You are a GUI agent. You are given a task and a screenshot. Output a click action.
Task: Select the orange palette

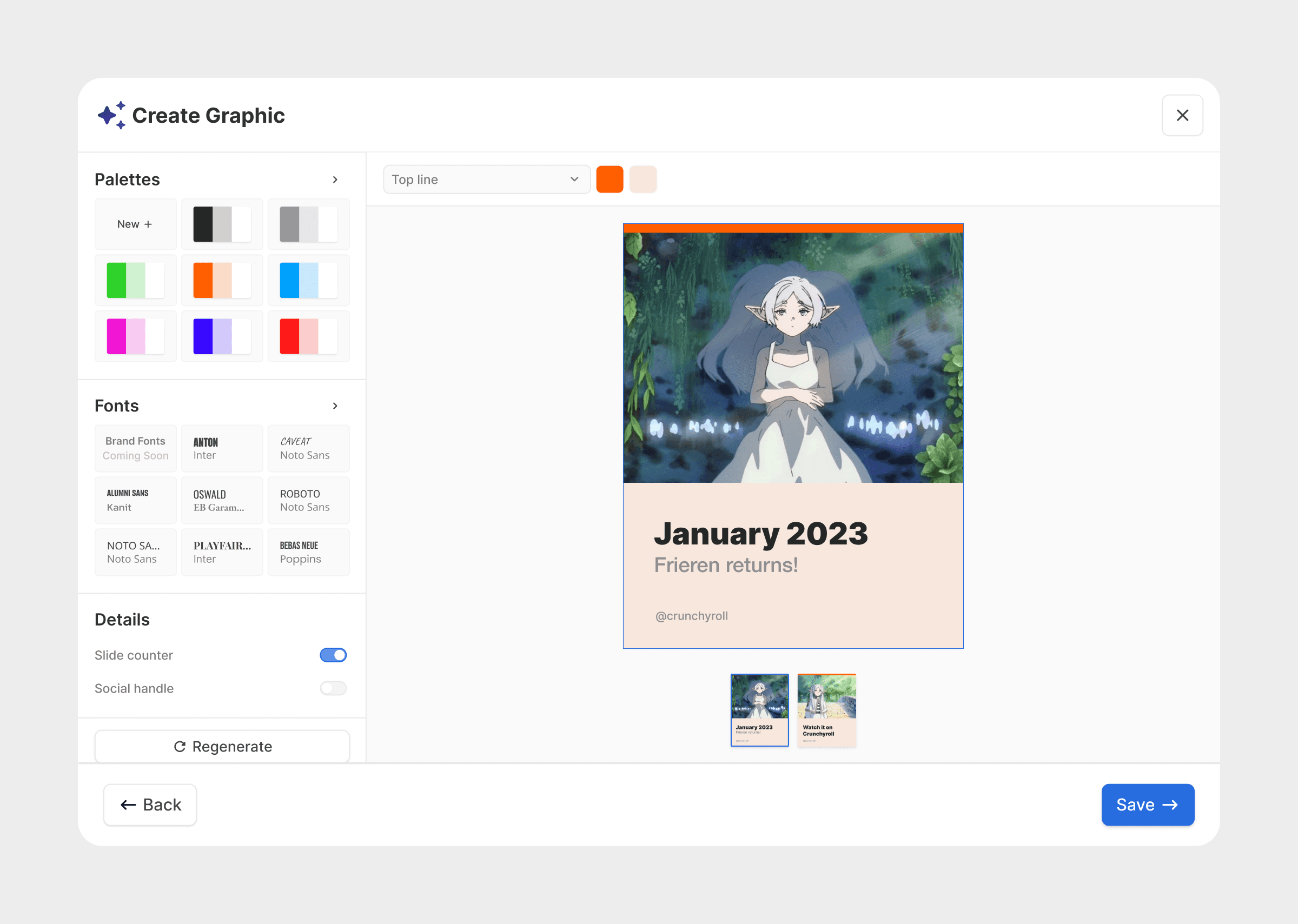coord(222,281)
